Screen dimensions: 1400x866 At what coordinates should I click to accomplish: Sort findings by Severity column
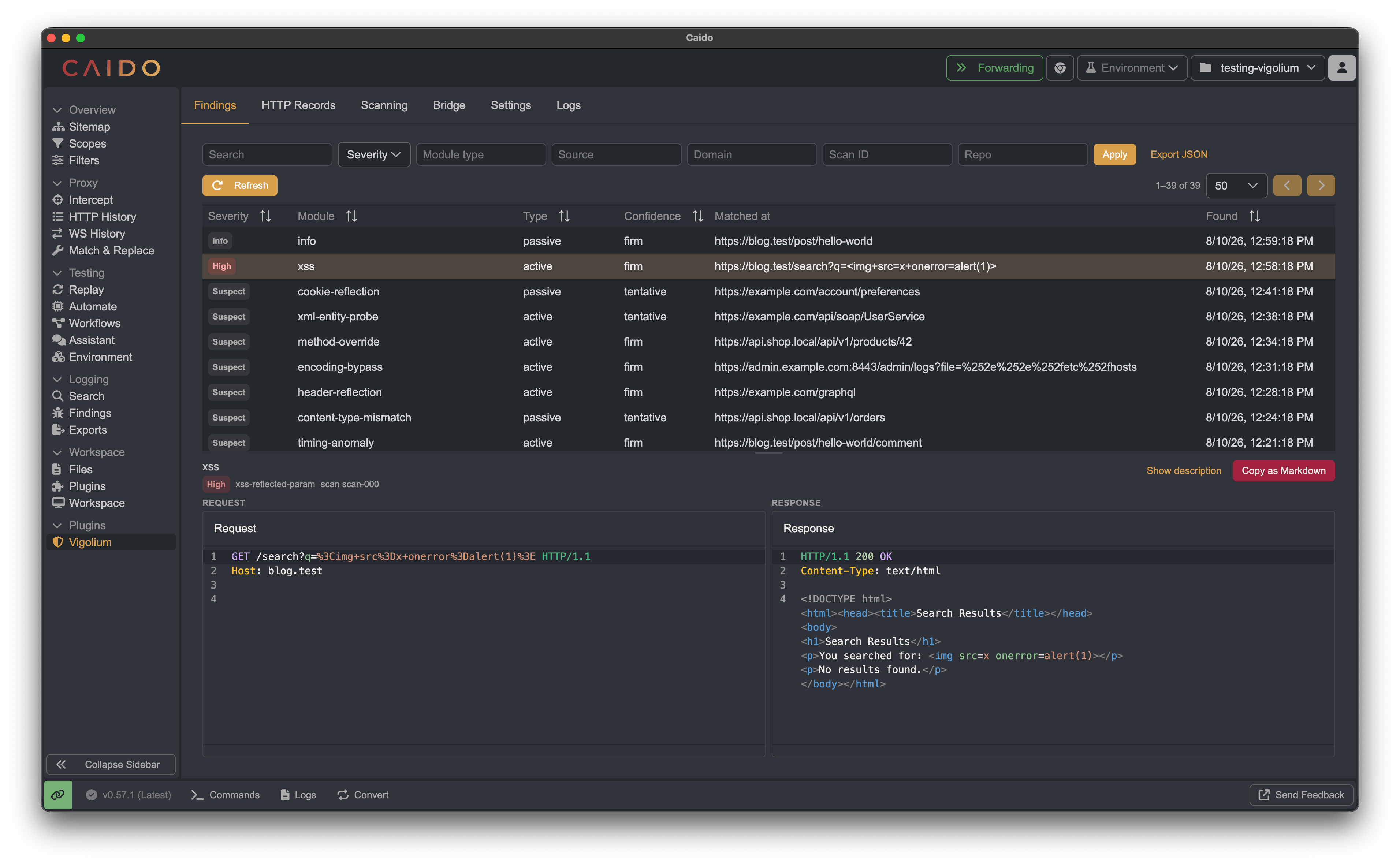[x=265, y=216]
